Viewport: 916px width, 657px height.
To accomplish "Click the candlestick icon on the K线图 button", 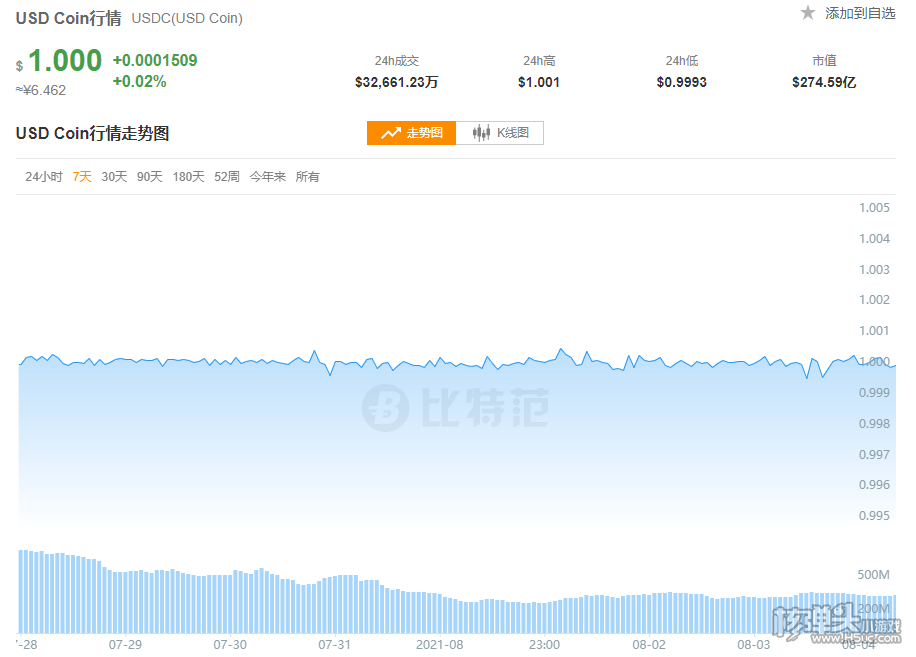I will click(481, 133).
